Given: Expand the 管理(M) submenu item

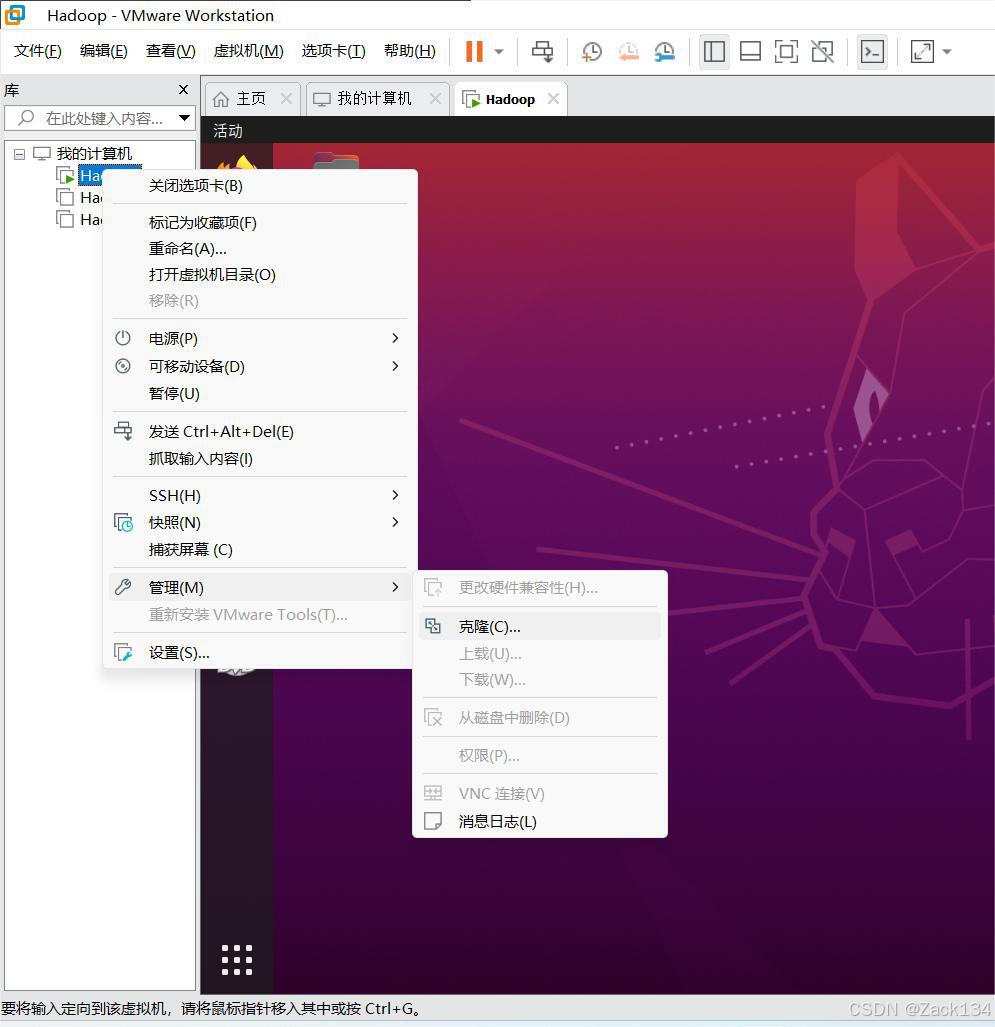Looking at the screenshot, I should pos(260,588).
